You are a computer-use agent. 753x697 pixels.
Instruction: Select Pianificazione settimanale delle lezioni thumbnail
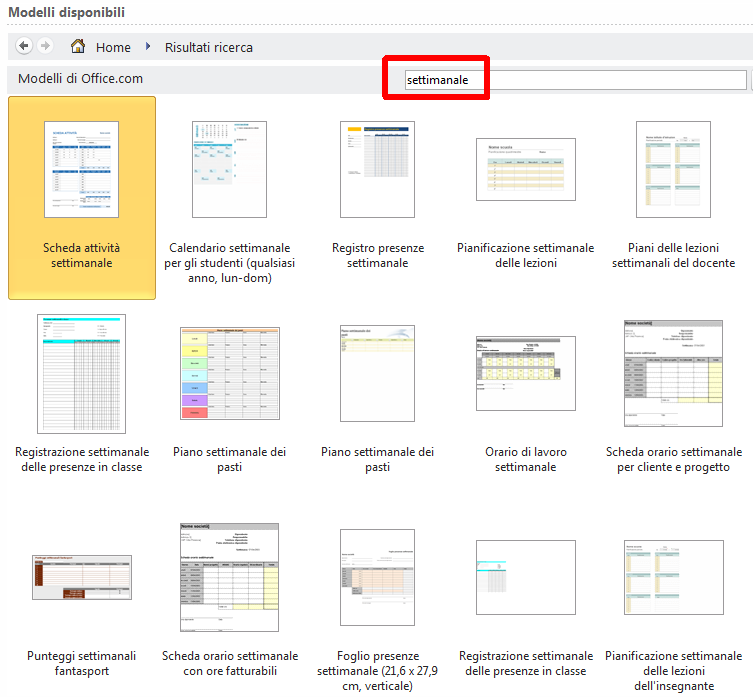(x=526, y=170)
